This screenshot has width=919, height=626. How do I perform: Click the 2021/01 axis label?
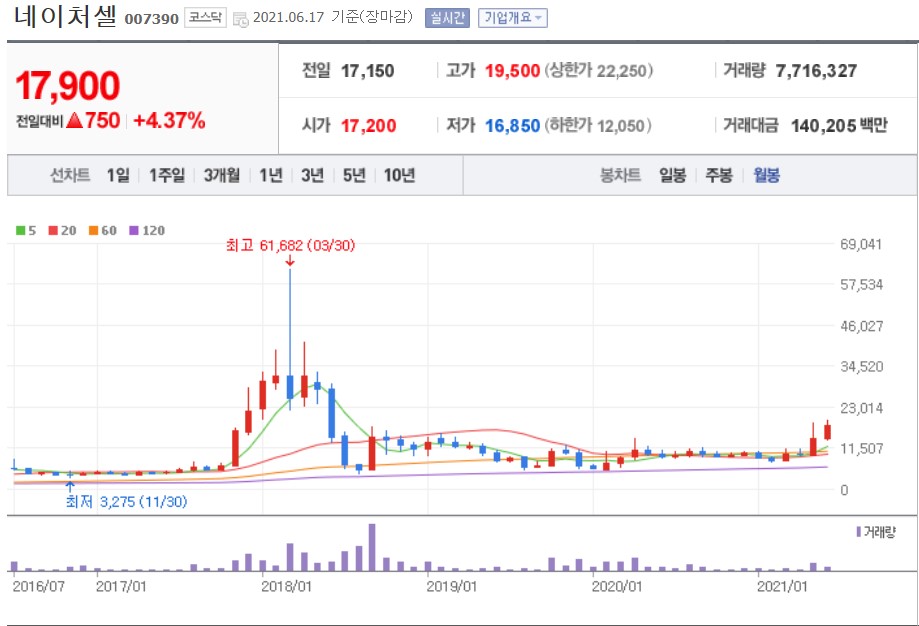782,586
